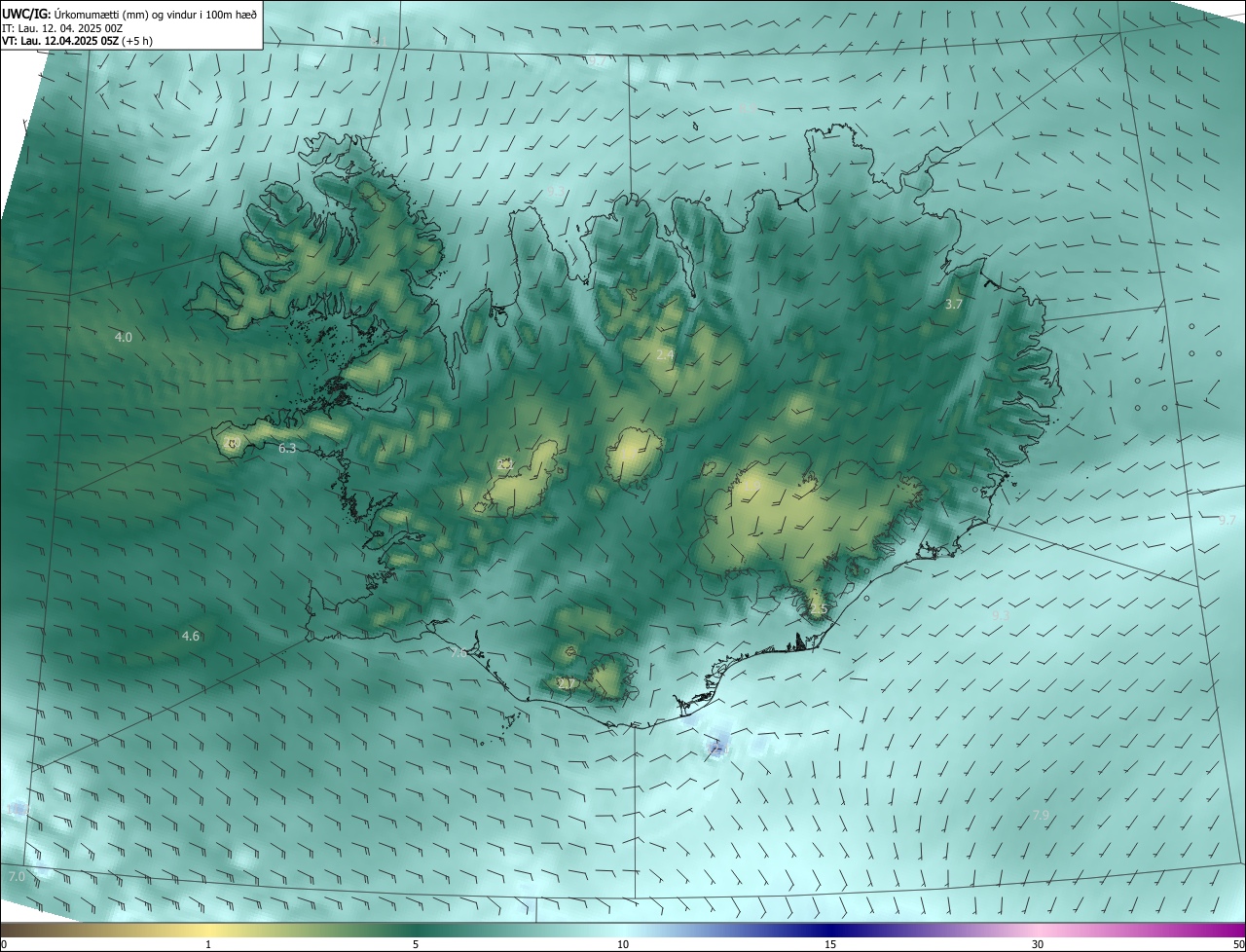The image size is (1246, 952).
Task: Click the '15' tick on the colour scale
Action: 830,945
